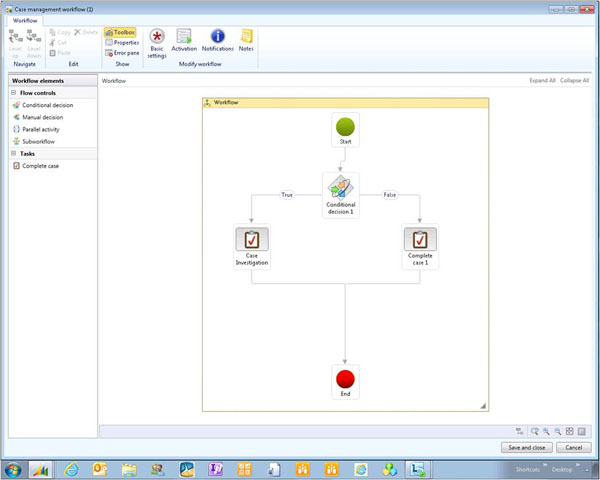Viewport: 600px width, 480px height.
Task: Click the green Start node
Action: tap(345, 130)
